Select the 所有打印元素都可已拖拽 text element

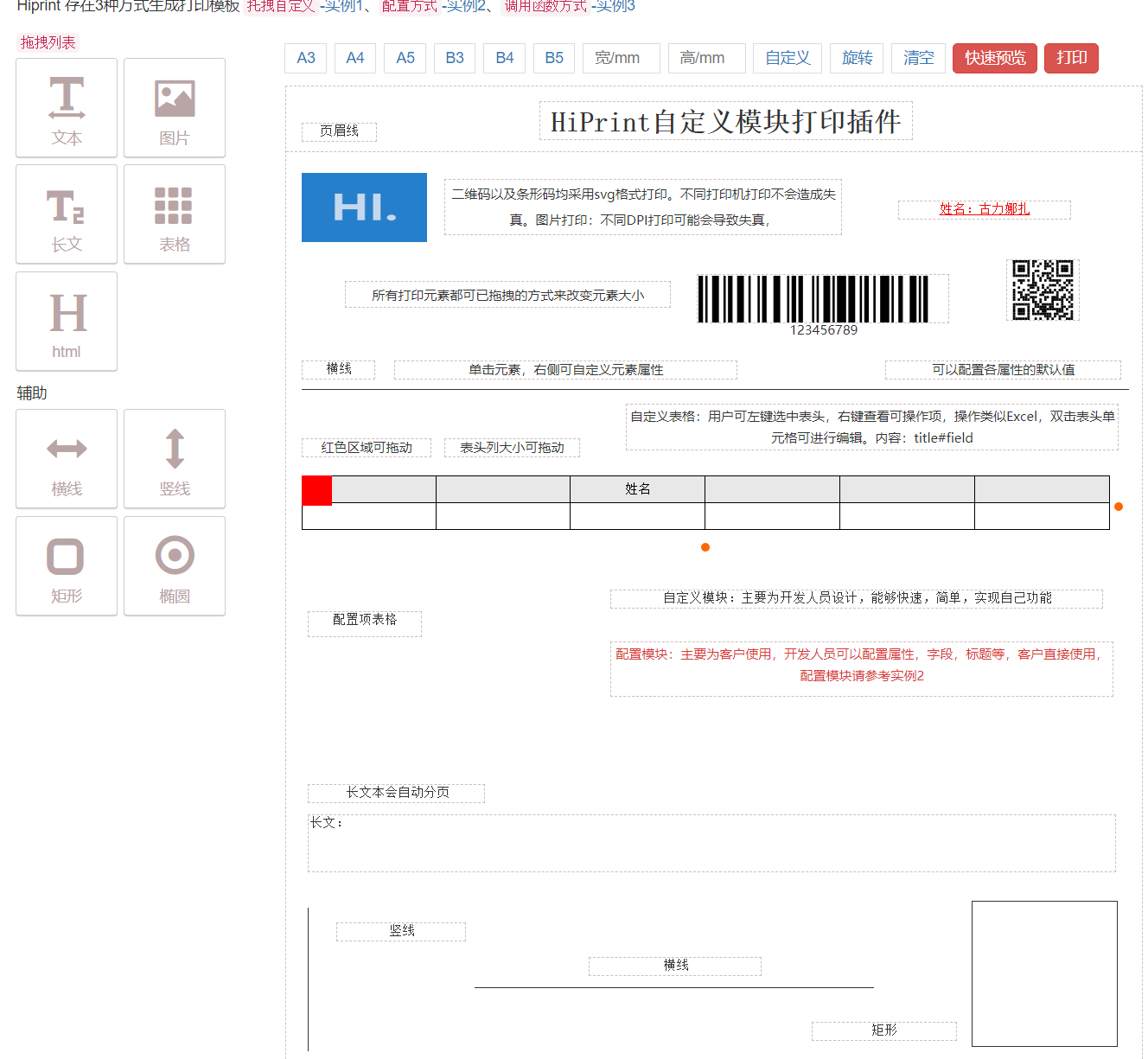click(x=507, y=295)
